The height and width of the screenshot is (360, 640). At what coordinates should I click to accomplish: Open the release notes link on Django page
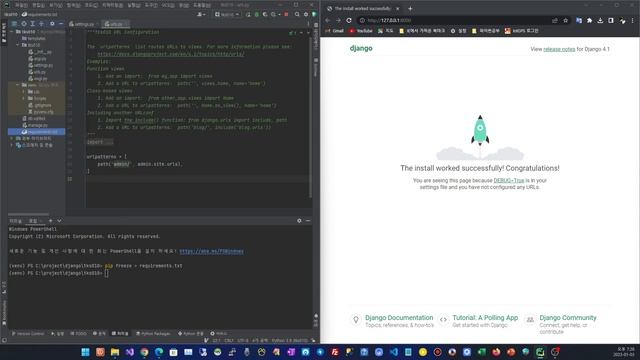pos(559,49)
